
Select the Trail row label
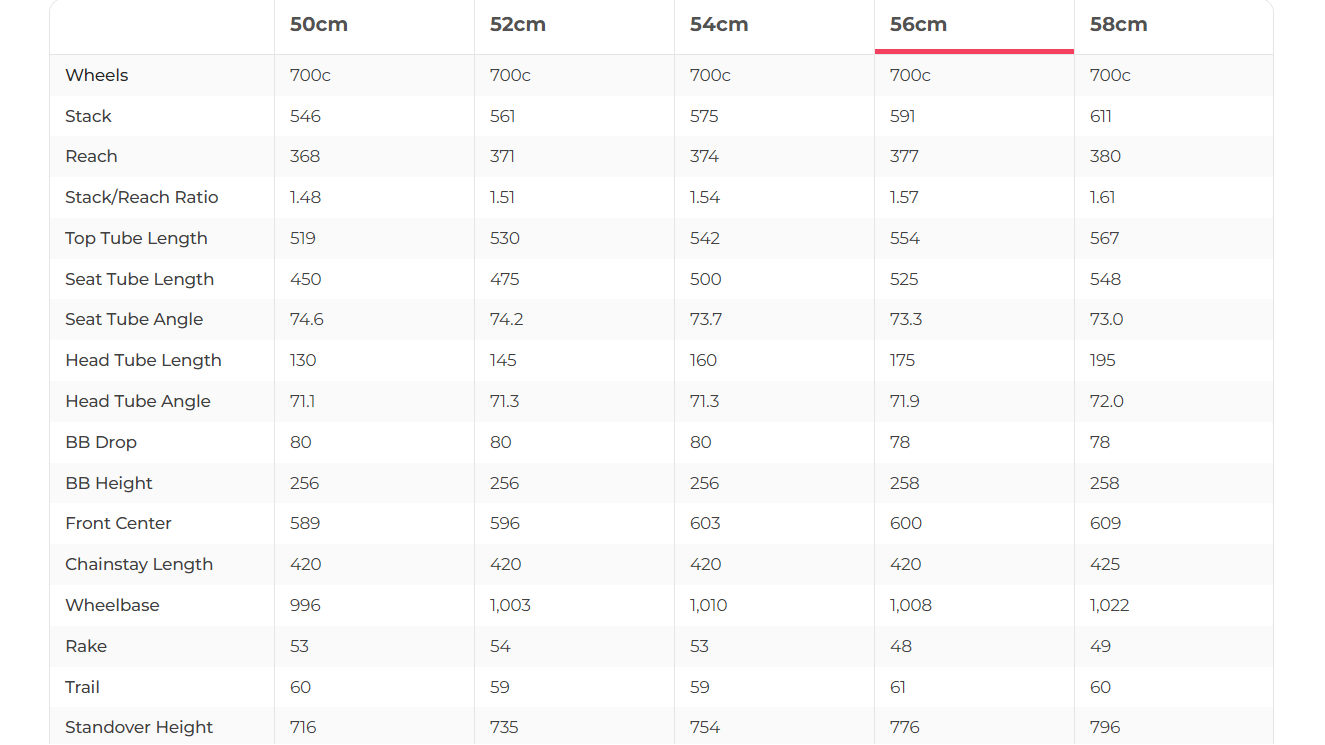(x=82, y=687)
